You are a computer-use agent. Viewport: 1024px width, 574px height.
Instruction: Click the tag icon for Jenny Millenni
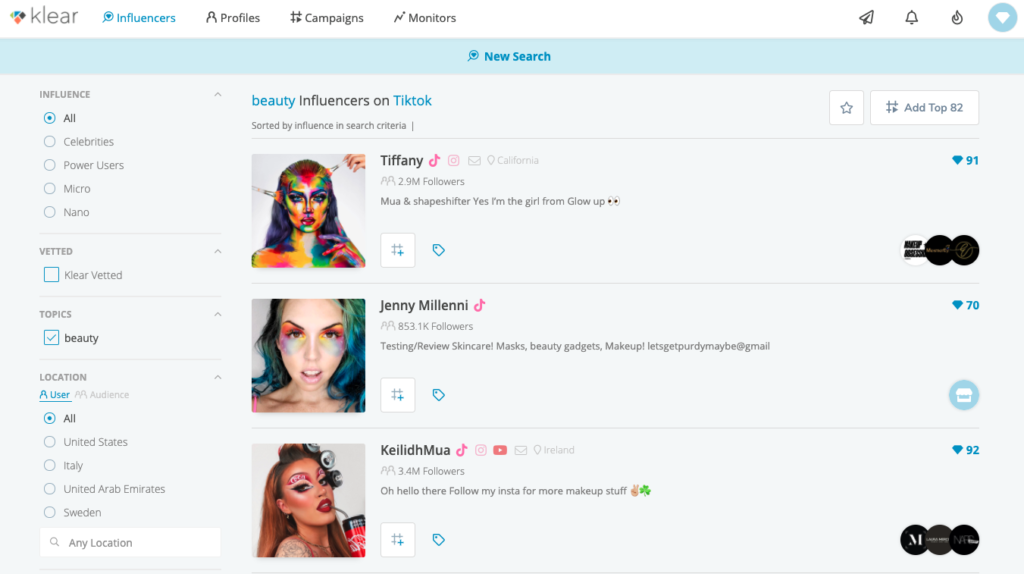[438, 395]
